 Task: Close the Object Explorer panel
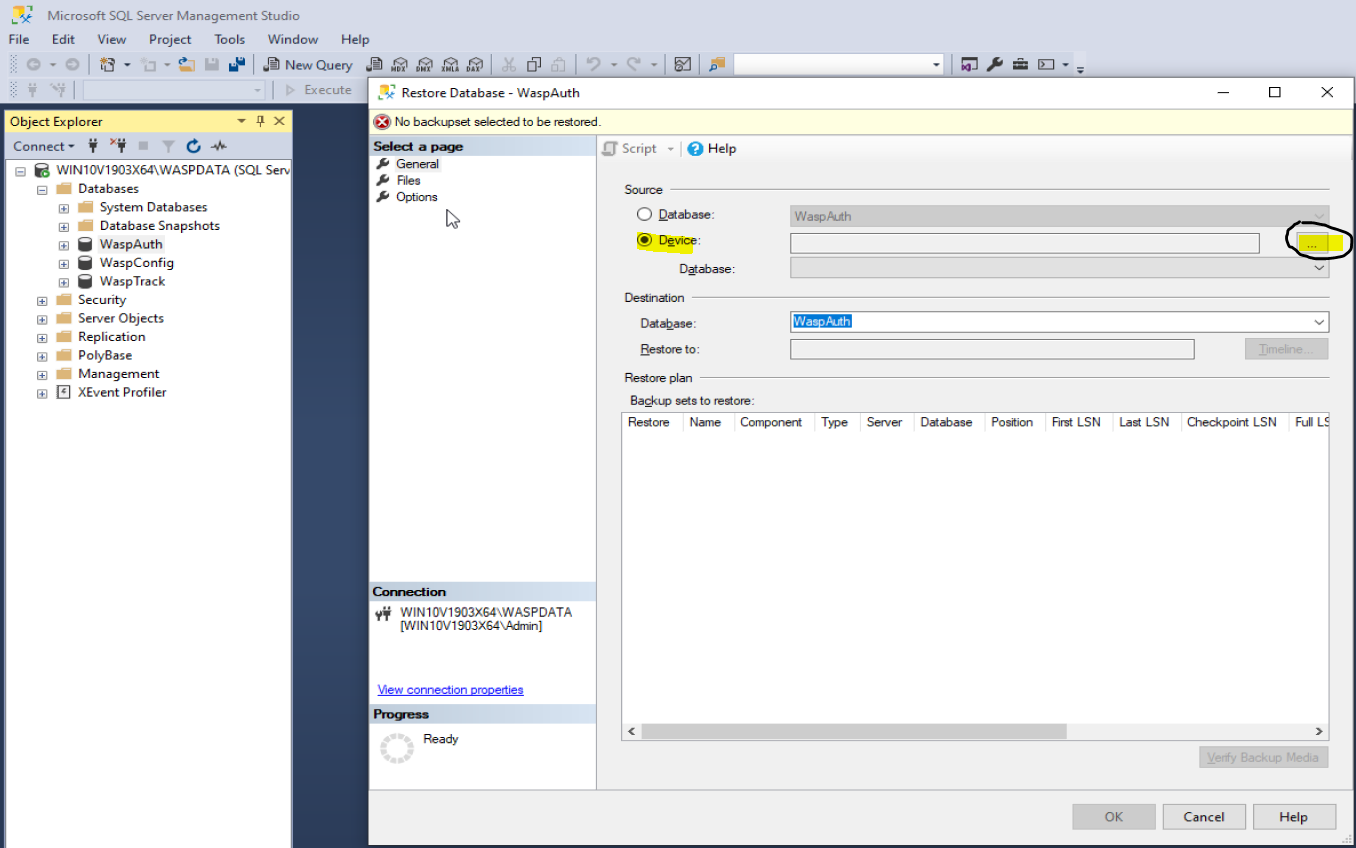pos(280,121)
